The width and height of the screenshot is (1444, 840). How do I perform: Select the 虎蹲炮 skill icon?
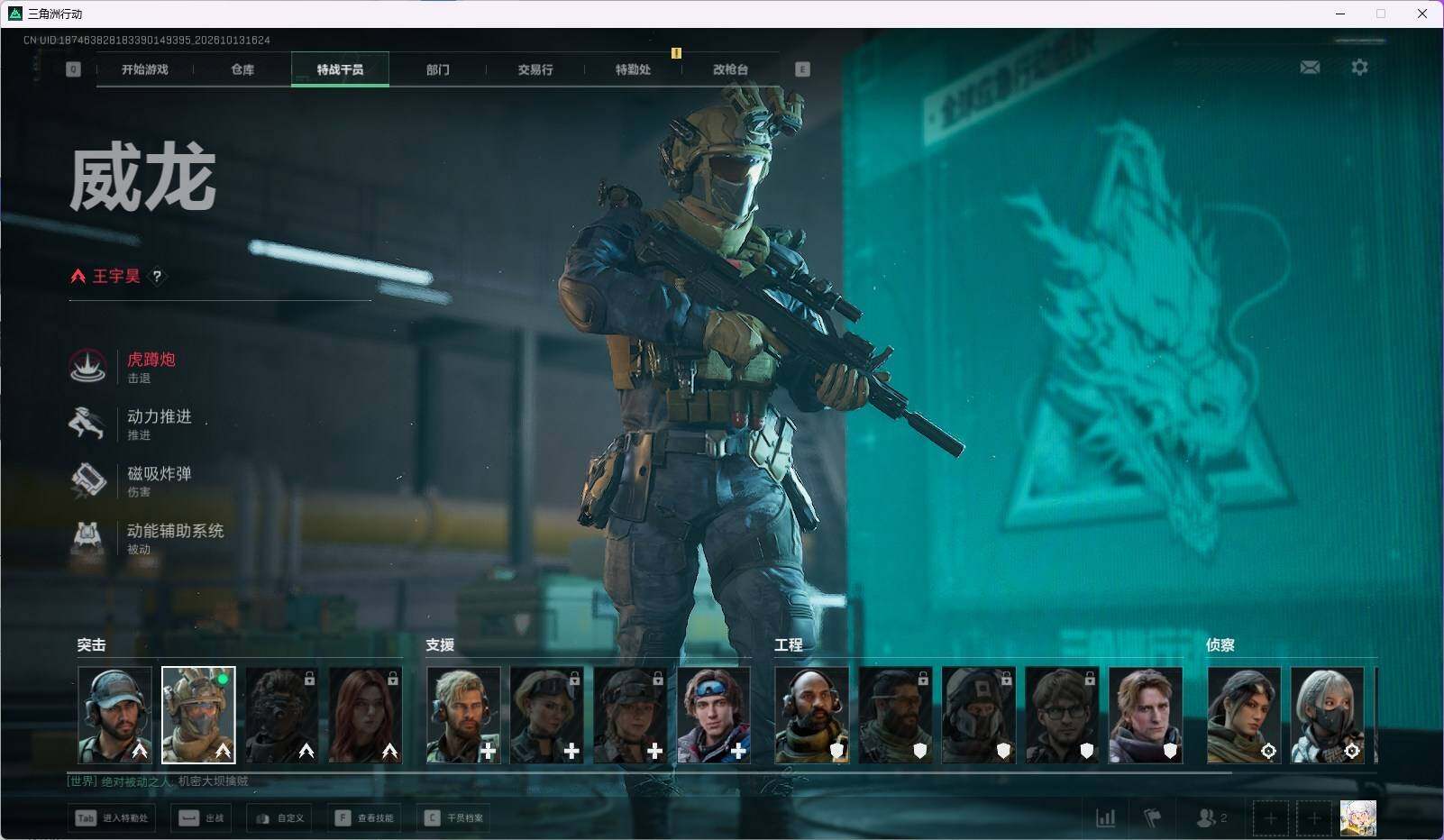[87, 366]
